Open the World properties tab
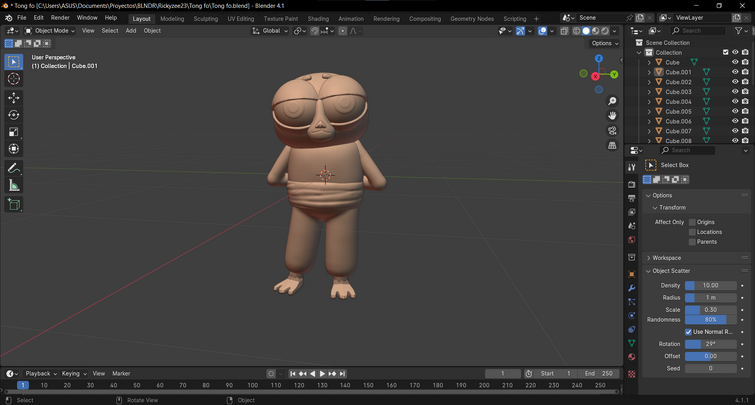Image resolution: width=755 pixels, height=405 pixels. point(632,240)
